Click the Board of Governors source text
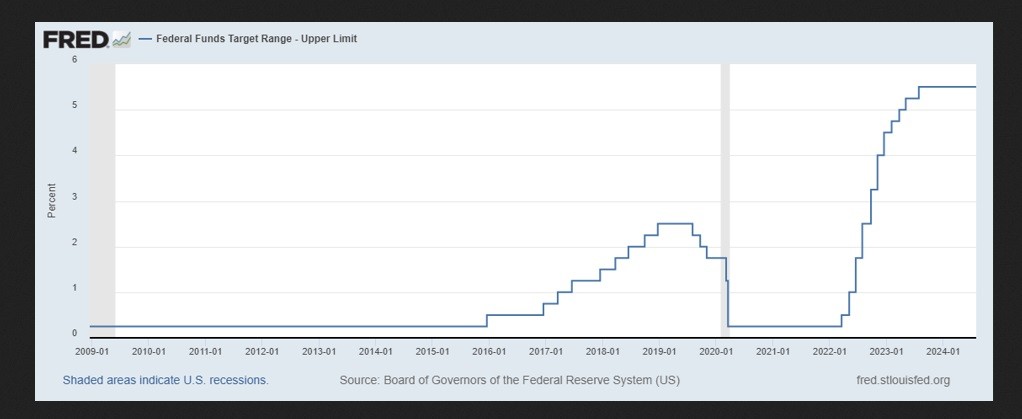Viewport: 1022px width, 419px height. tap(509, 380)
